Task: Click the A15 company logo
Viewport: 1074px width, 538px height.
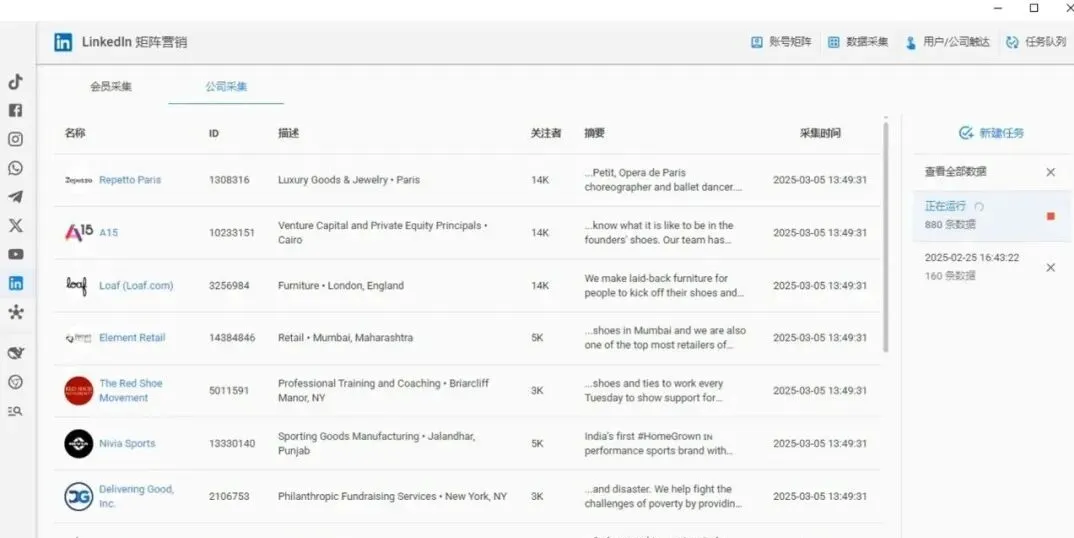Action: [78, 232]
